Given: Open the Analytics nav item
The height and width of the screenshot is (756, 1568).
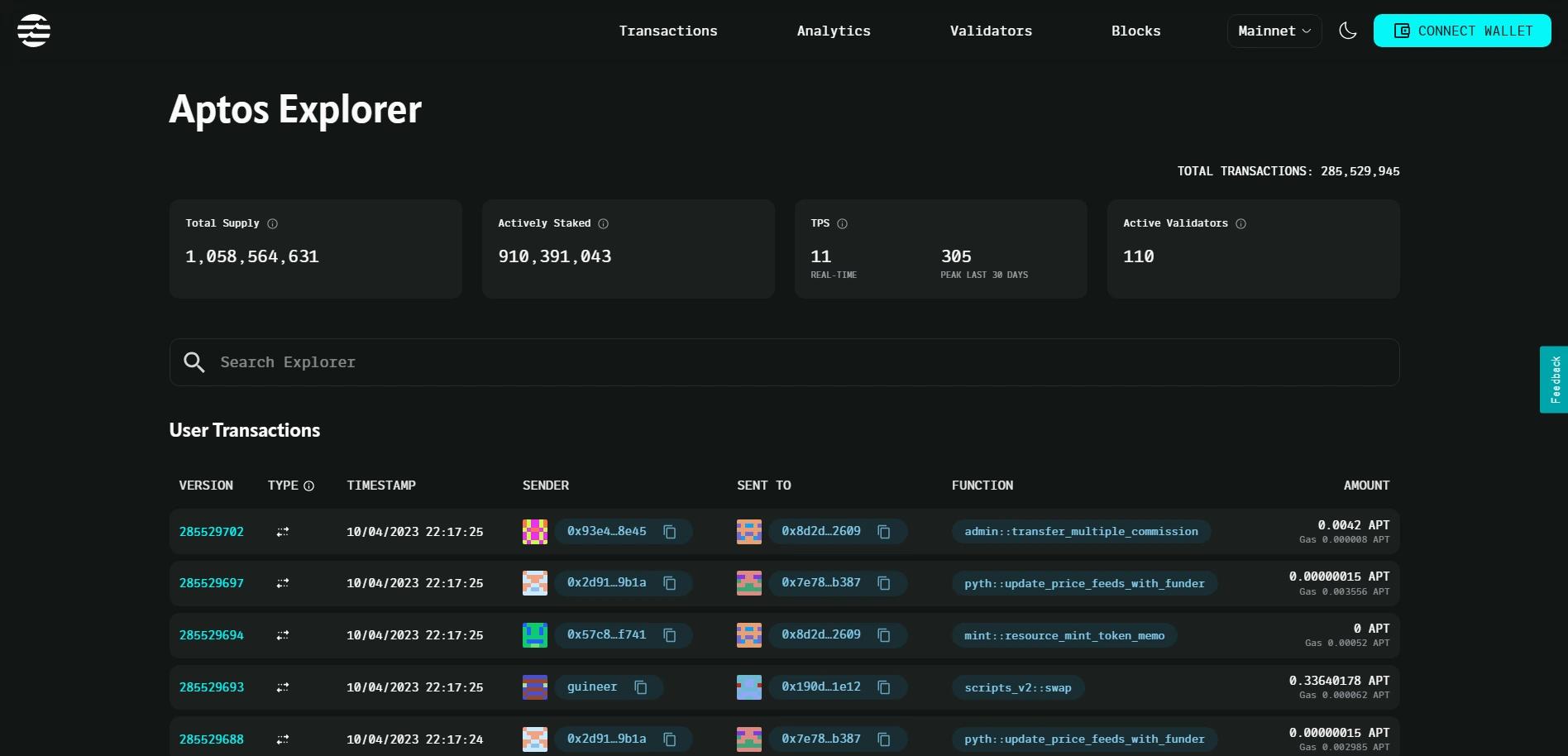Looking at the screenshot, I should pyautogui.click(x=834, y=31).
